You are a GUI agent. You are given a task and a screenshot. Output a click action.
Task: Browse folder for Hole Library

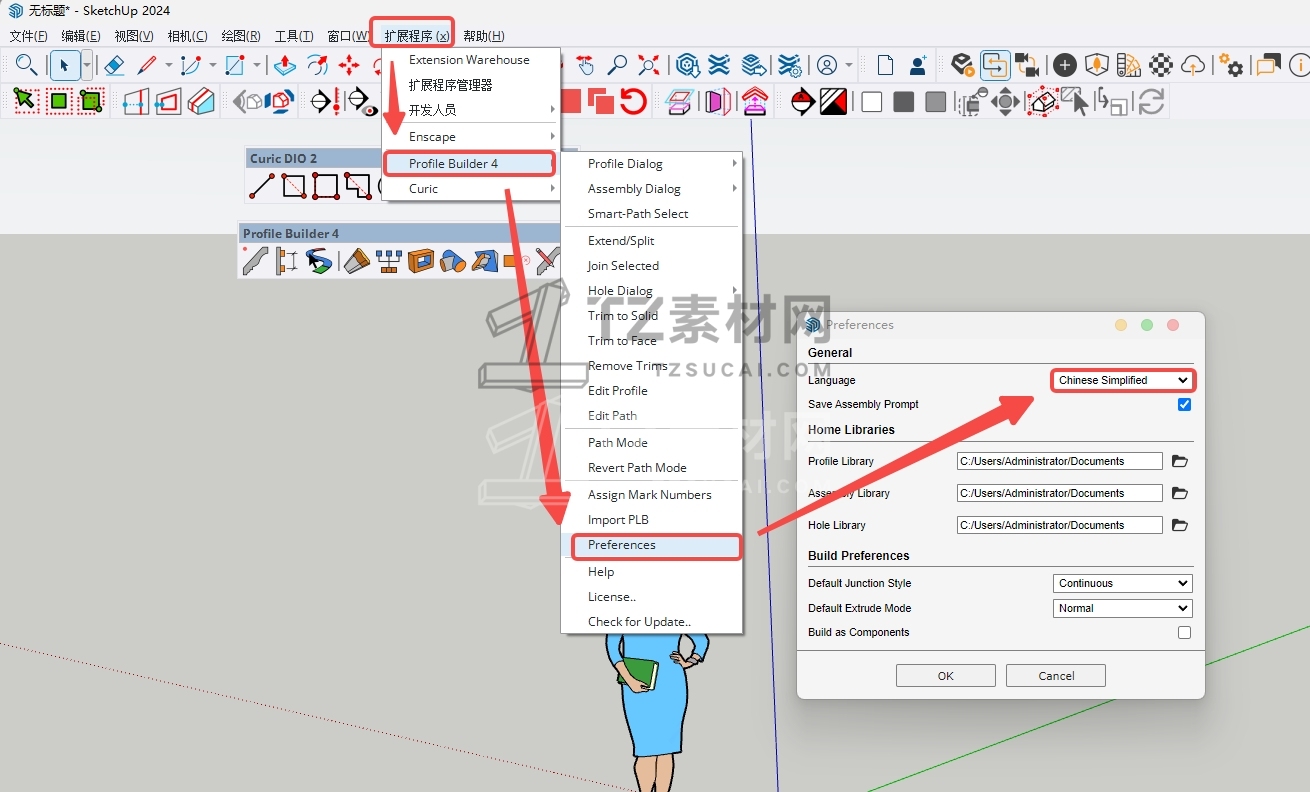point(1180,526)
